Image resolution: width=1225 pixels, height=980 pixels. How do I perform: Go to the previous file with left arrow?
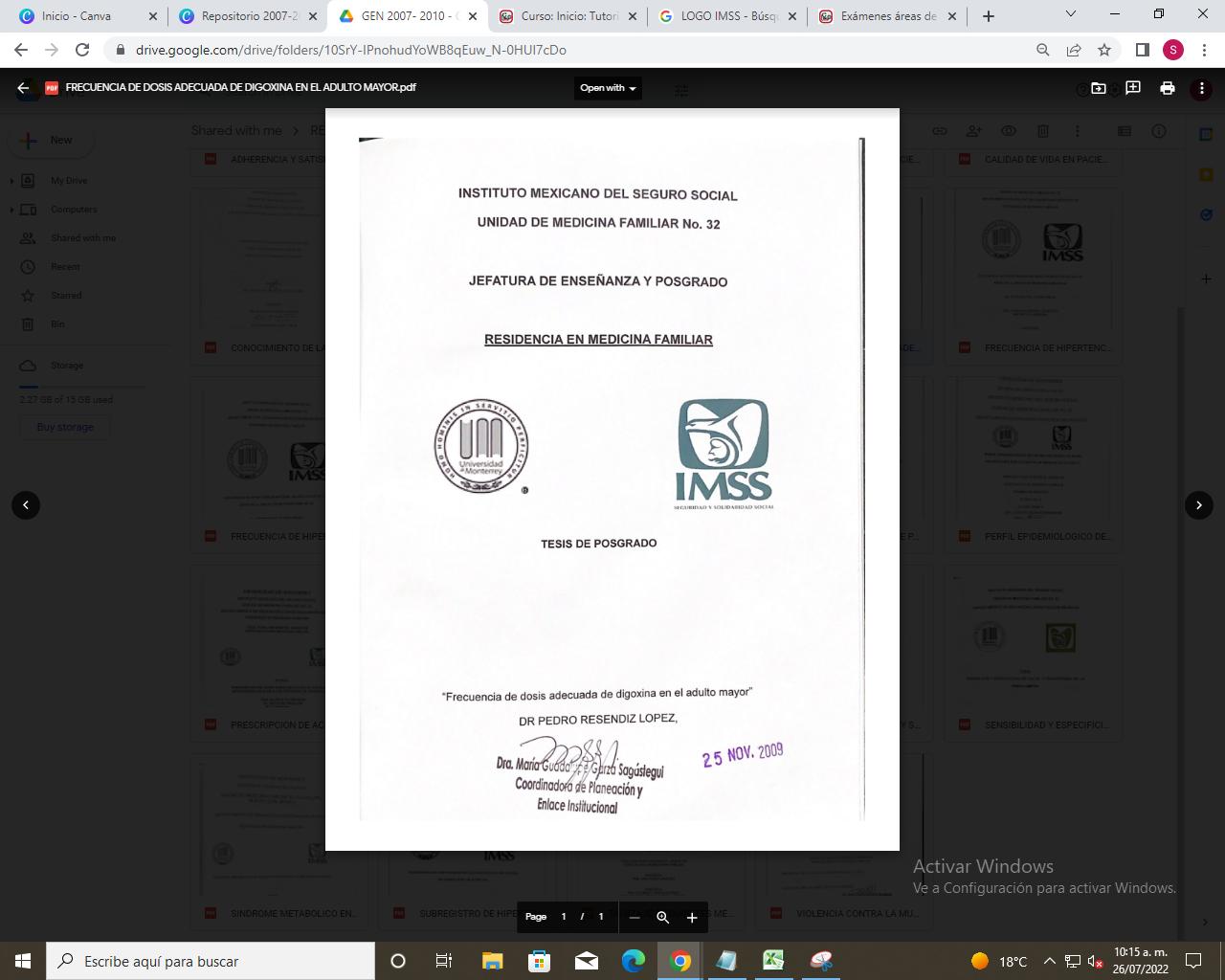click(x=26, y=505)
